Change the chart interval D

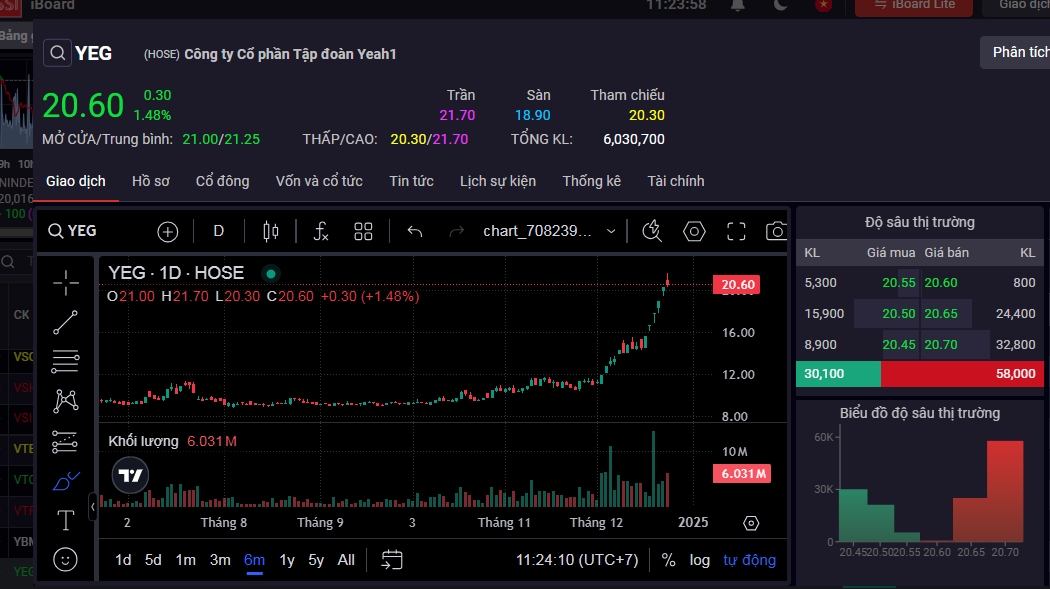[218, 231]
